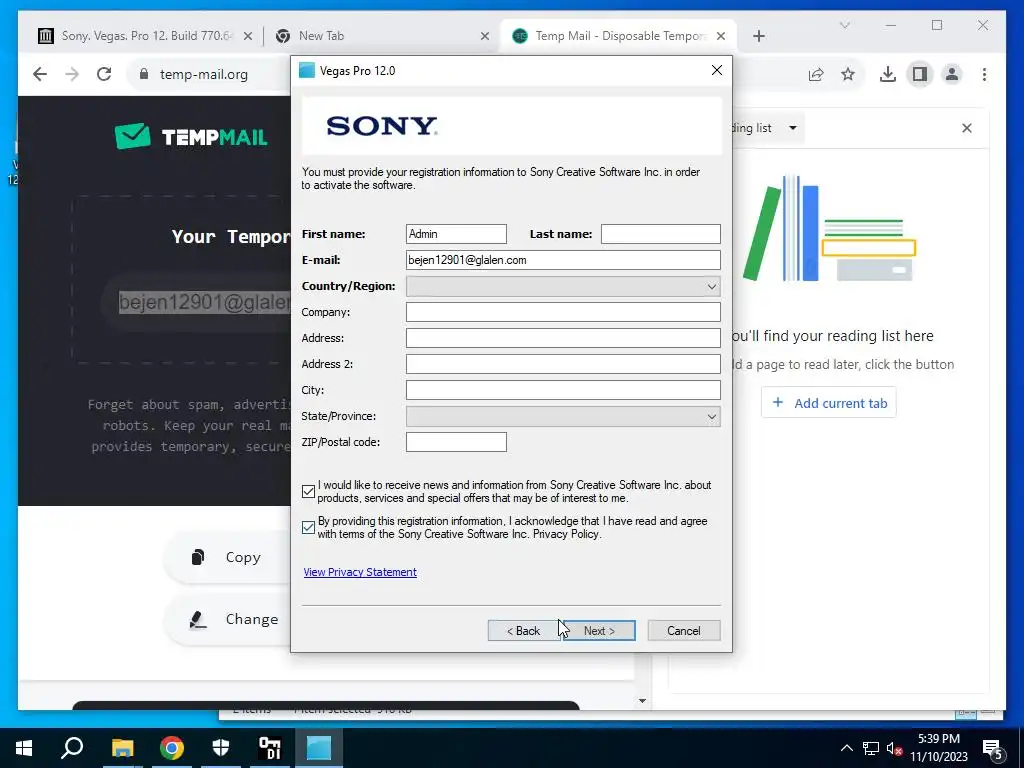Click the bejen12901 temporary email text on TempMail
Viewport: 1024px width, 768px height.
(204, 302)
